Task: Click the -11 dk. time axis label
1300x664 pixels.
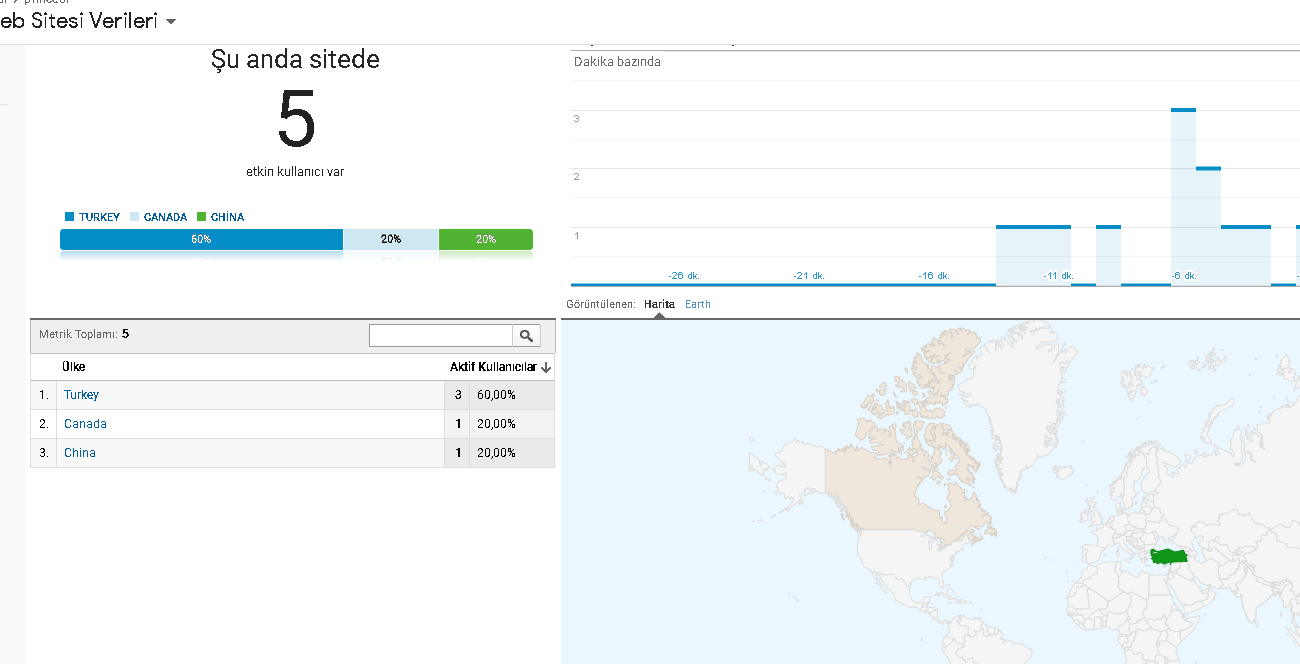Action: 1058,276
